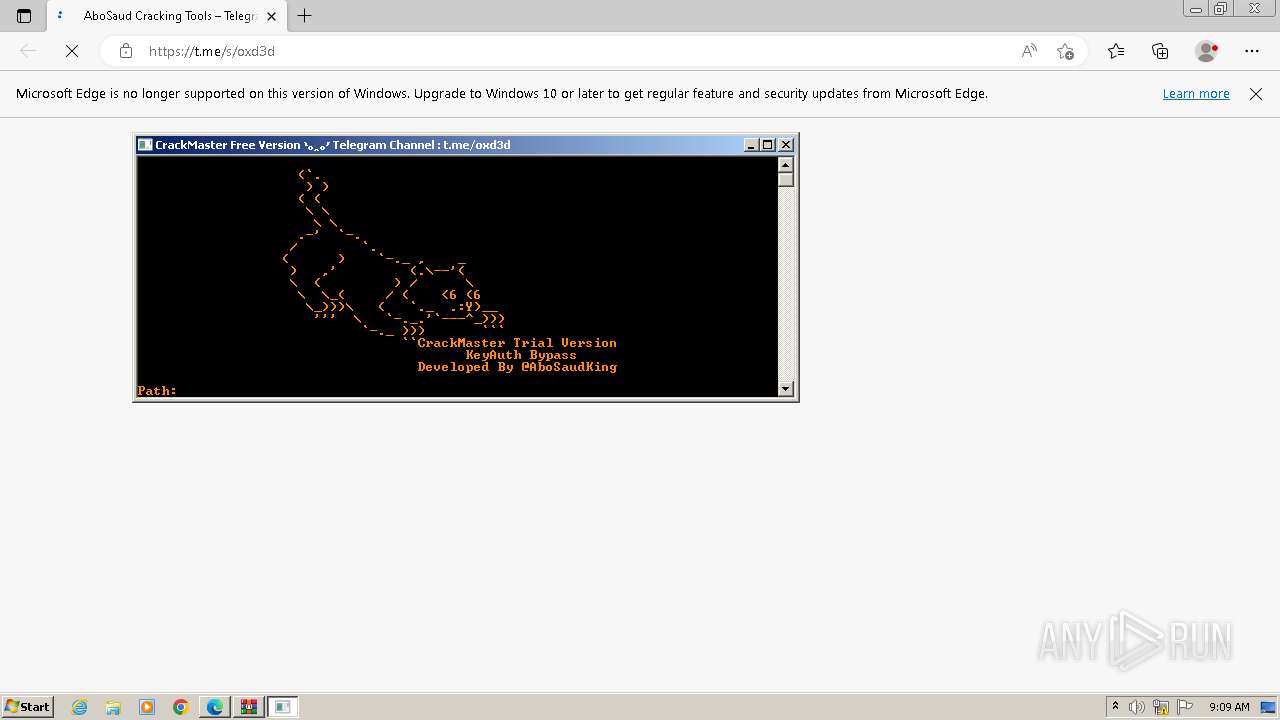Maximize the CrackMaster console window

click(x=768, y=145)
